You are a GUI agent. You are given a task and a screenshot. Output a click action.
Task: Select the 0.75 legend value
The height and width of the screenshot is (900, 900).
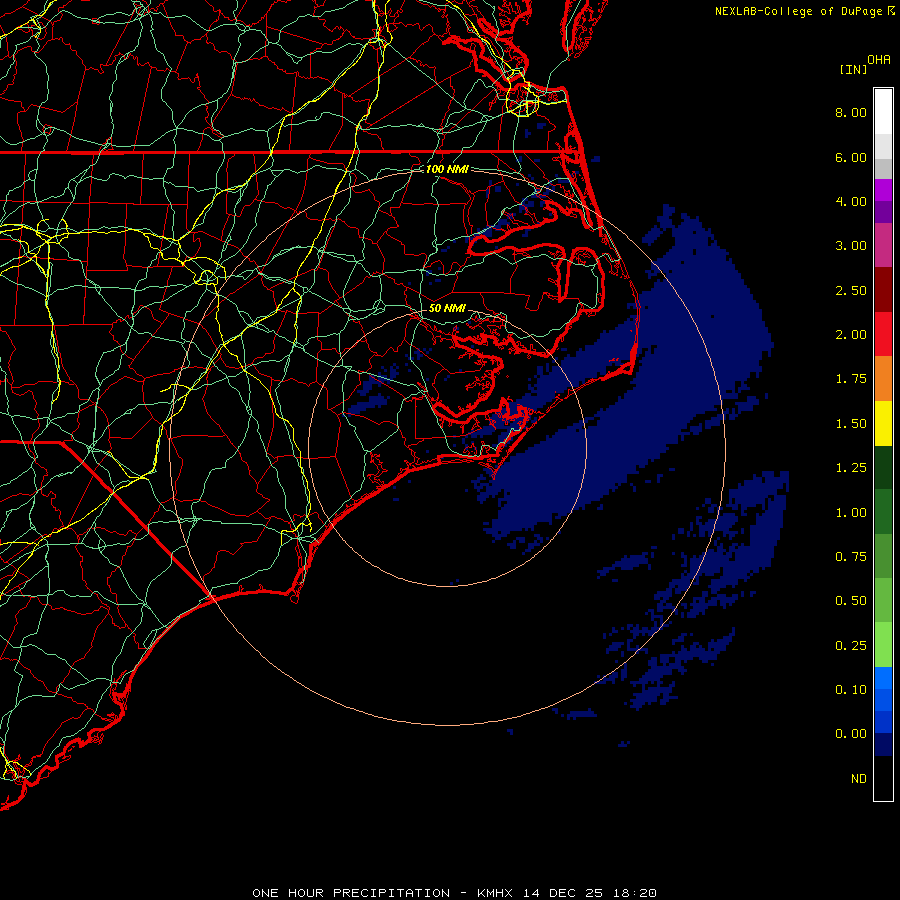click(x=851, y=557)
